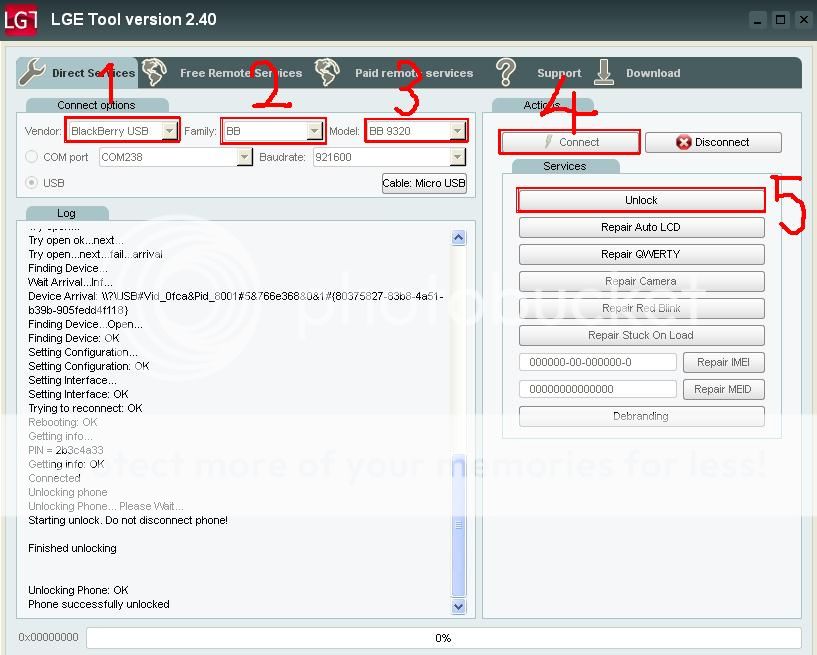Open the Vendor dropdown list
Viewport: 817px width, 655px height.
coord(170,131)
